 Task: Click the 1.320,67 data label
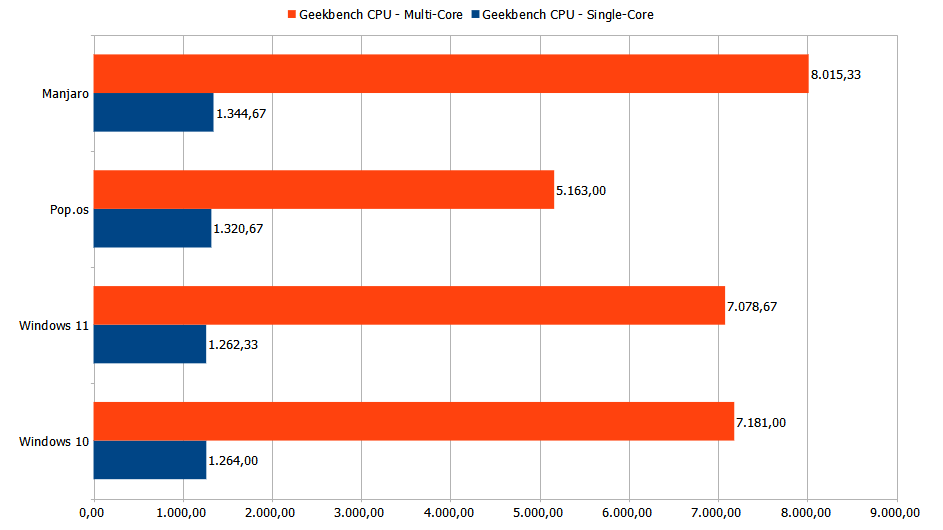(x=238, y=229)
